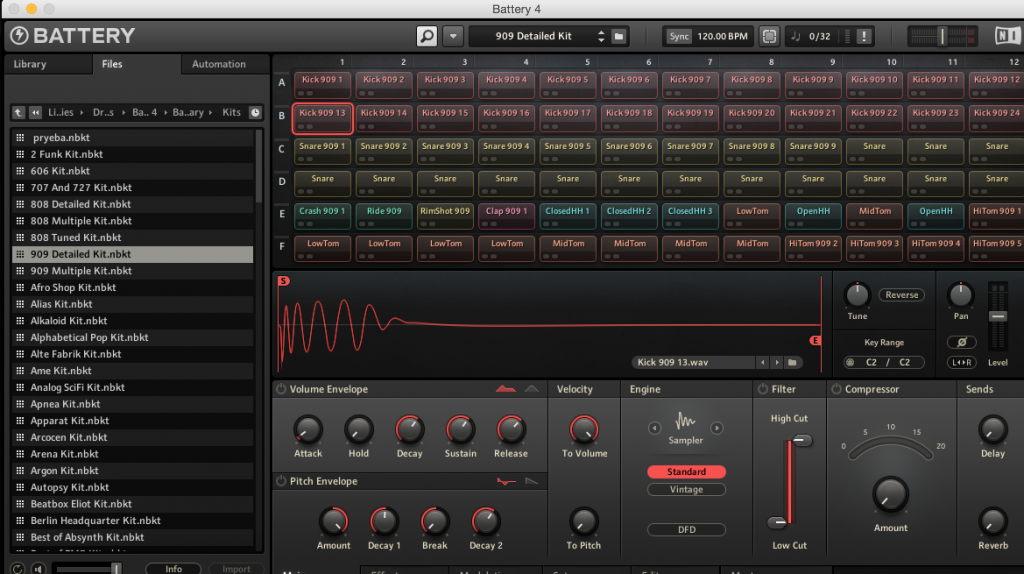Click the prehear speaker icon in browser footer
The image size is (1024, 574).
(39, 569)
